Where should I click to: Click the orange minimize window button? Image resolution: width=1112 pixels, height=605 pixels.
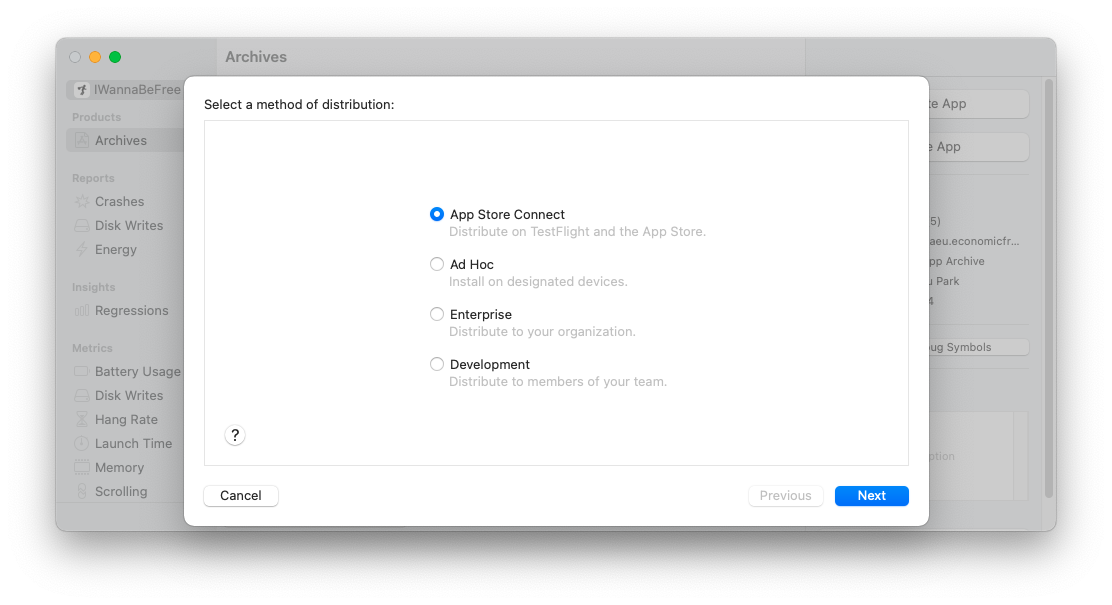[x=95, y=57]
